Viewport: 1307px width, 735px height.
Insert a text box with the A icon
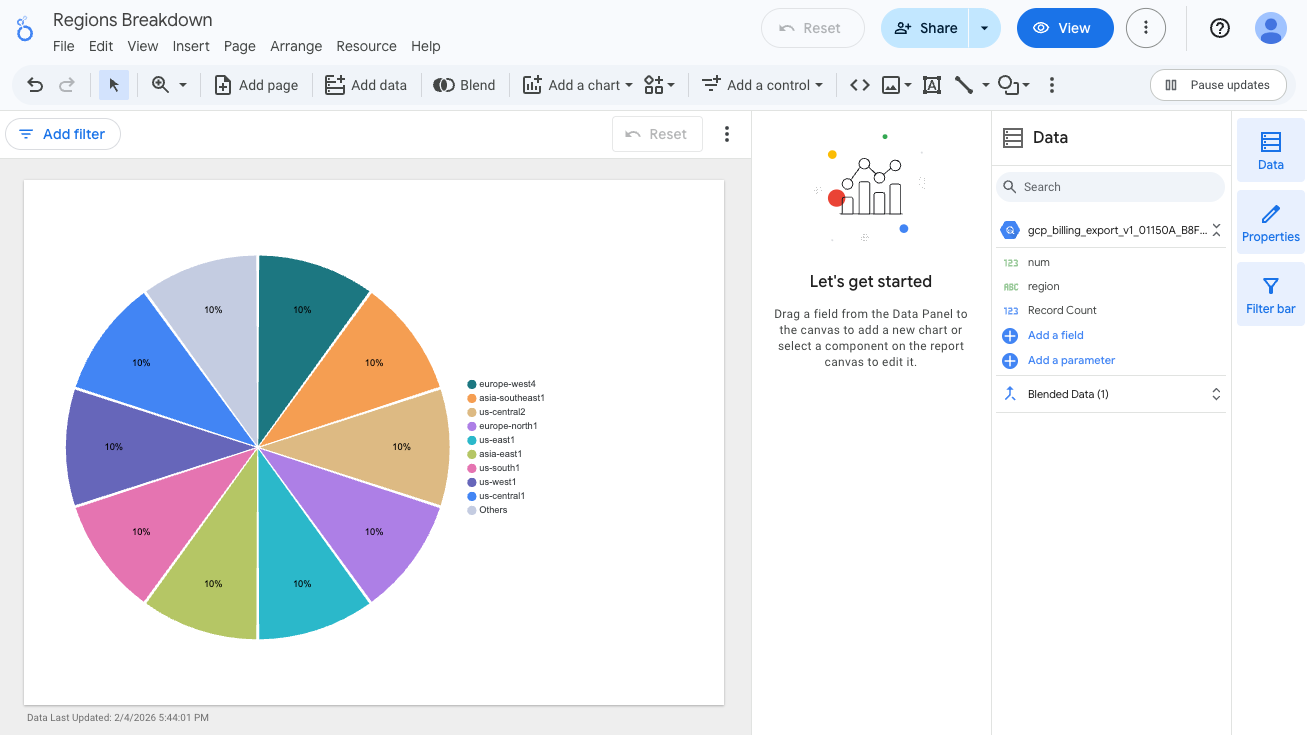coord(932,85)
